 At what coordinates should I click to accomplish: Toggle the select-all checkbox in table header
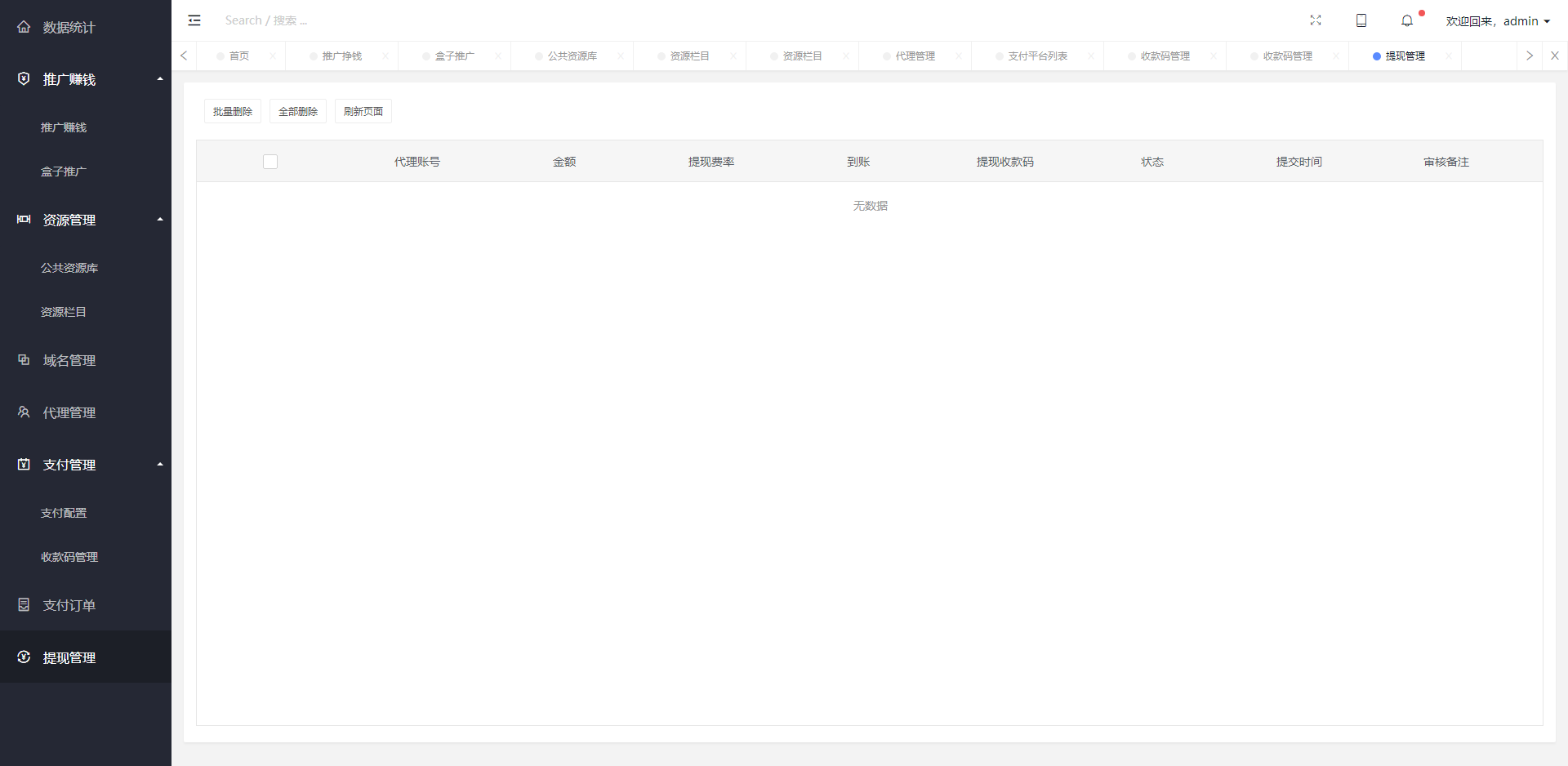click(x=270, y=162)
